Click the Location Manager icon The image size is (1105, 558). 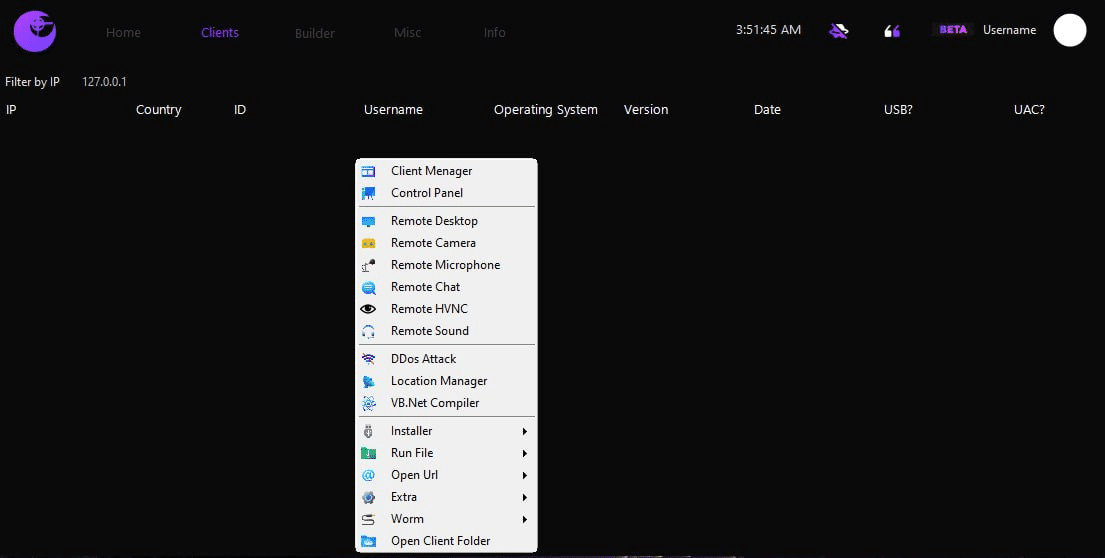pos(369,381)
